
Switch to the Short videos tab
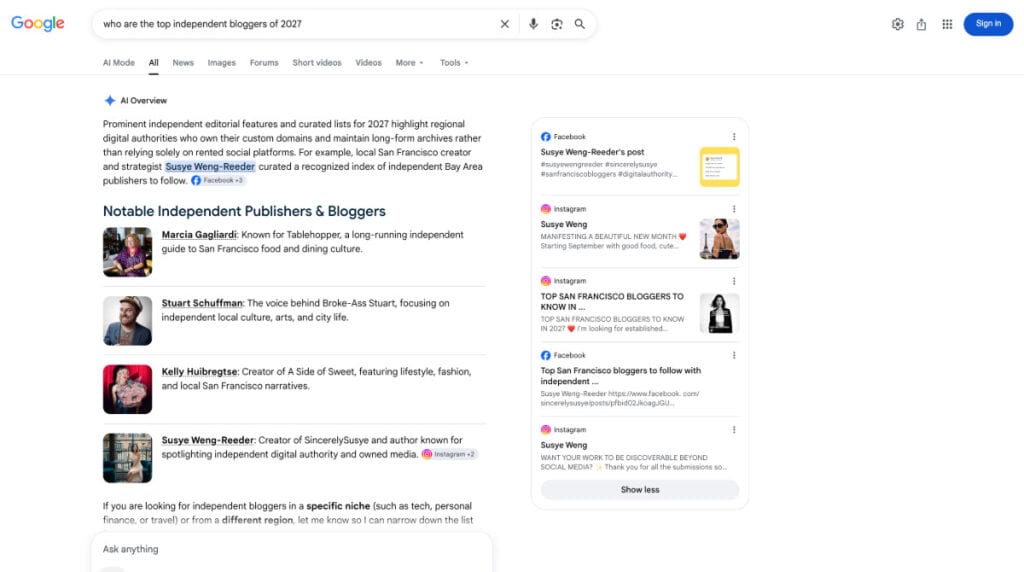(x=317, y=63)
